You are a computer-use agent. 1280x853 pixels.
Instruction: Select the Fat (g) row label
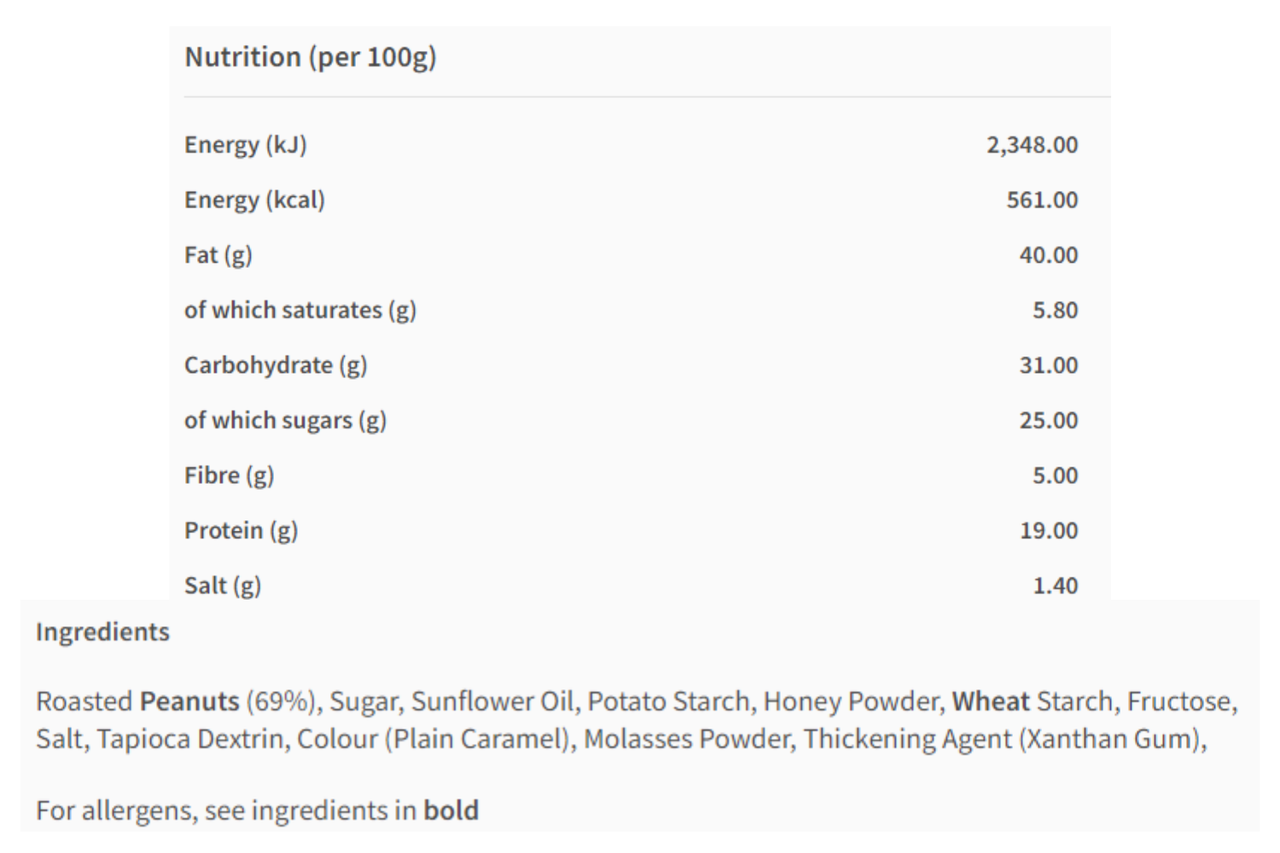point(218,255)
